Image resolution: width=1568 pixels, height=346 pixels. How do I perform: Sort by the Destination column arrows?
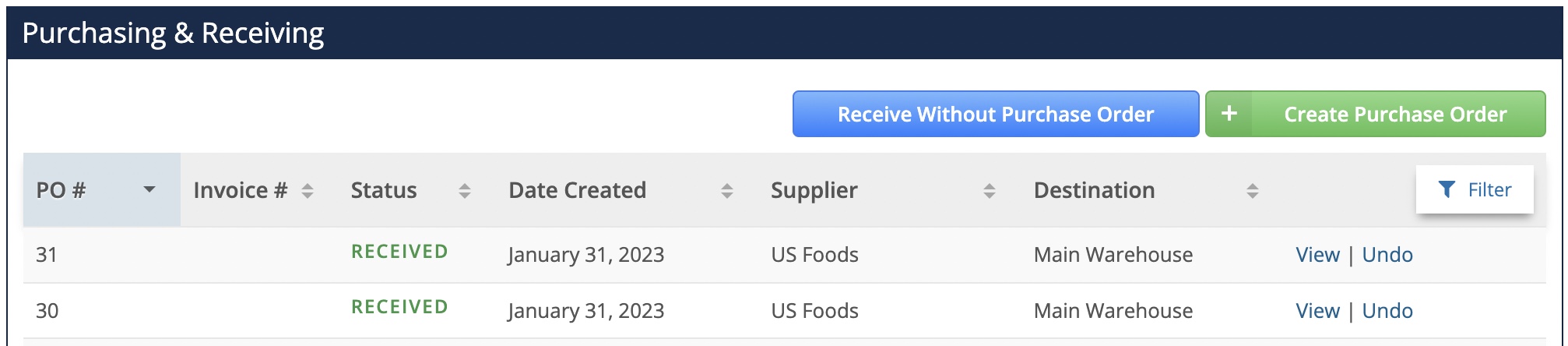click(1253, 191)
